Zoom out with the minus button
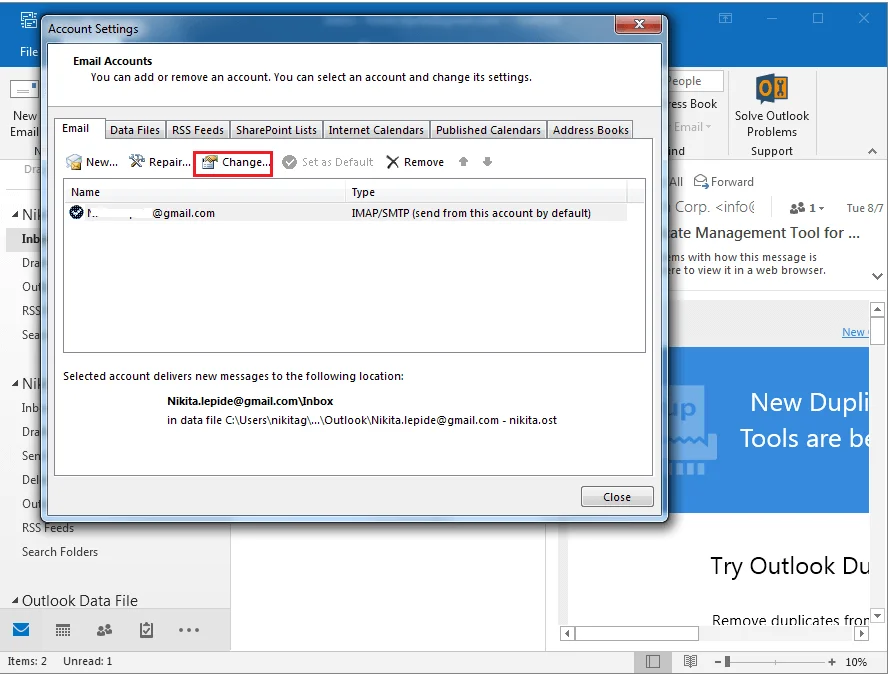The image size is (888, 674). coord(718,662)
